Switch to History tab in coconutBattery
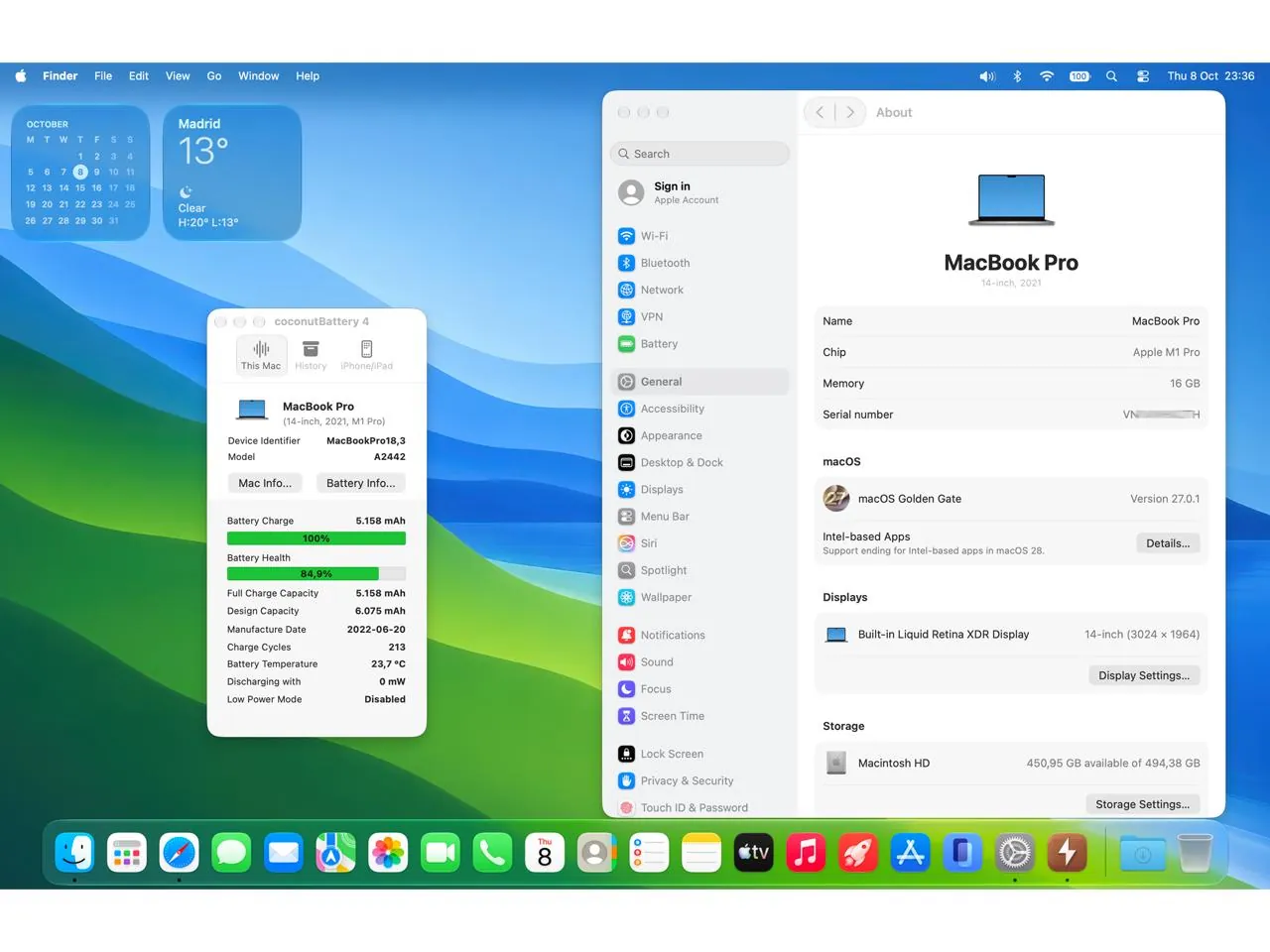 311,354
